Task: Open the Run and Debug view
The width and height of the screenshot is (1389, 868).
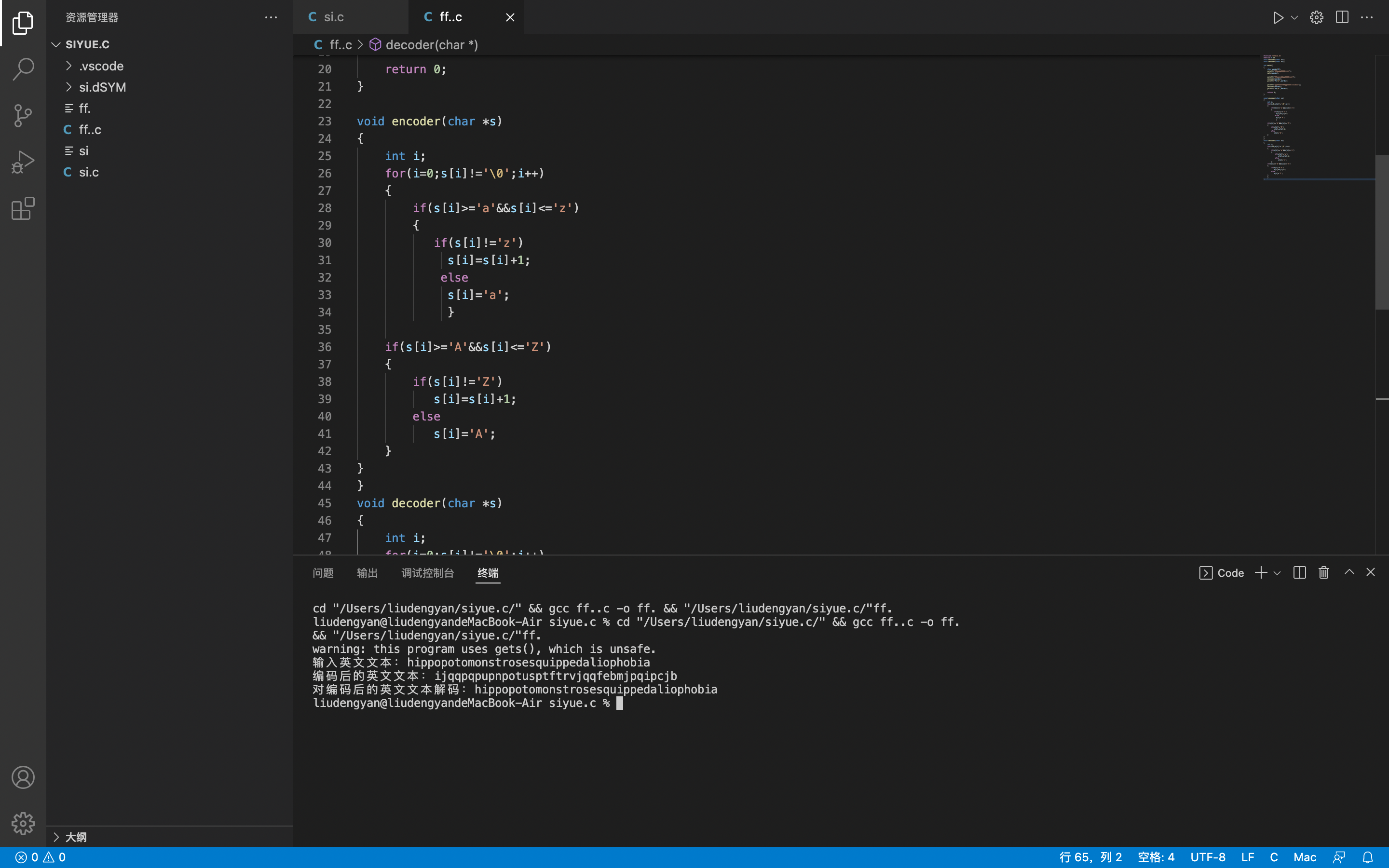Action: pyautogui.click(x=23, y=162)
